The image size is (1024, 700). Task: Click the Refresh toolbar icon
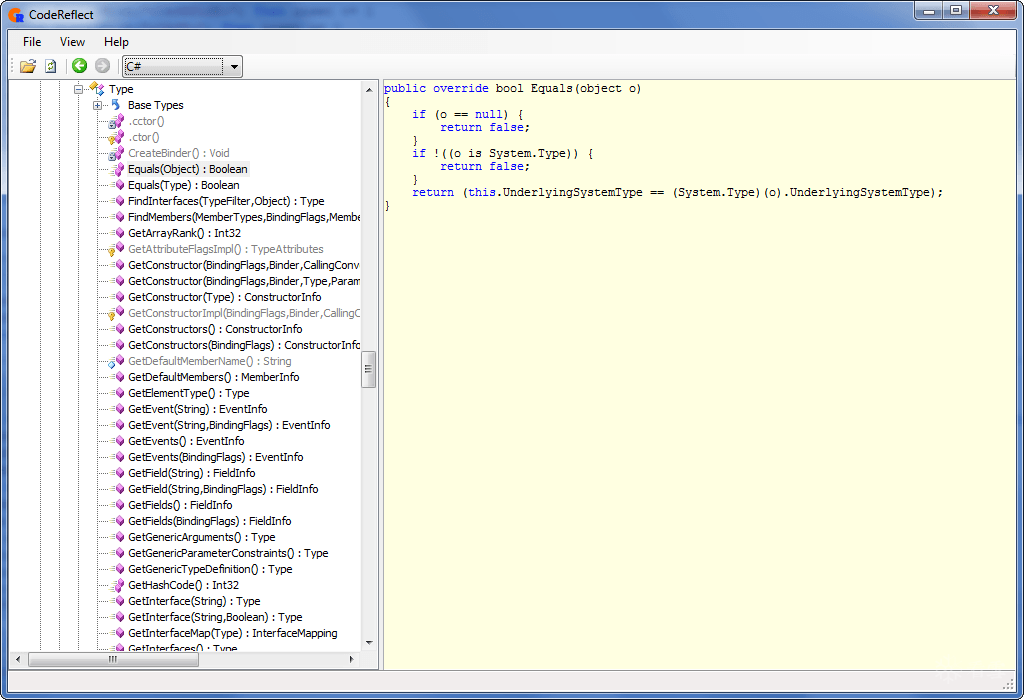tap(50, 66)
